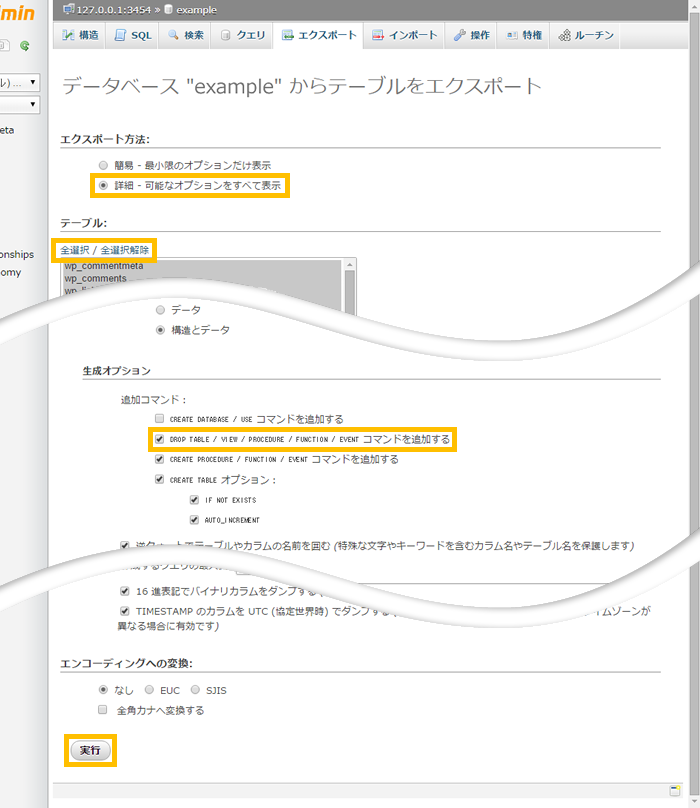Enable CREATE DATABASE / USE command checkbox
This screenshot has width=700, height=808.
tap(160, 419)
